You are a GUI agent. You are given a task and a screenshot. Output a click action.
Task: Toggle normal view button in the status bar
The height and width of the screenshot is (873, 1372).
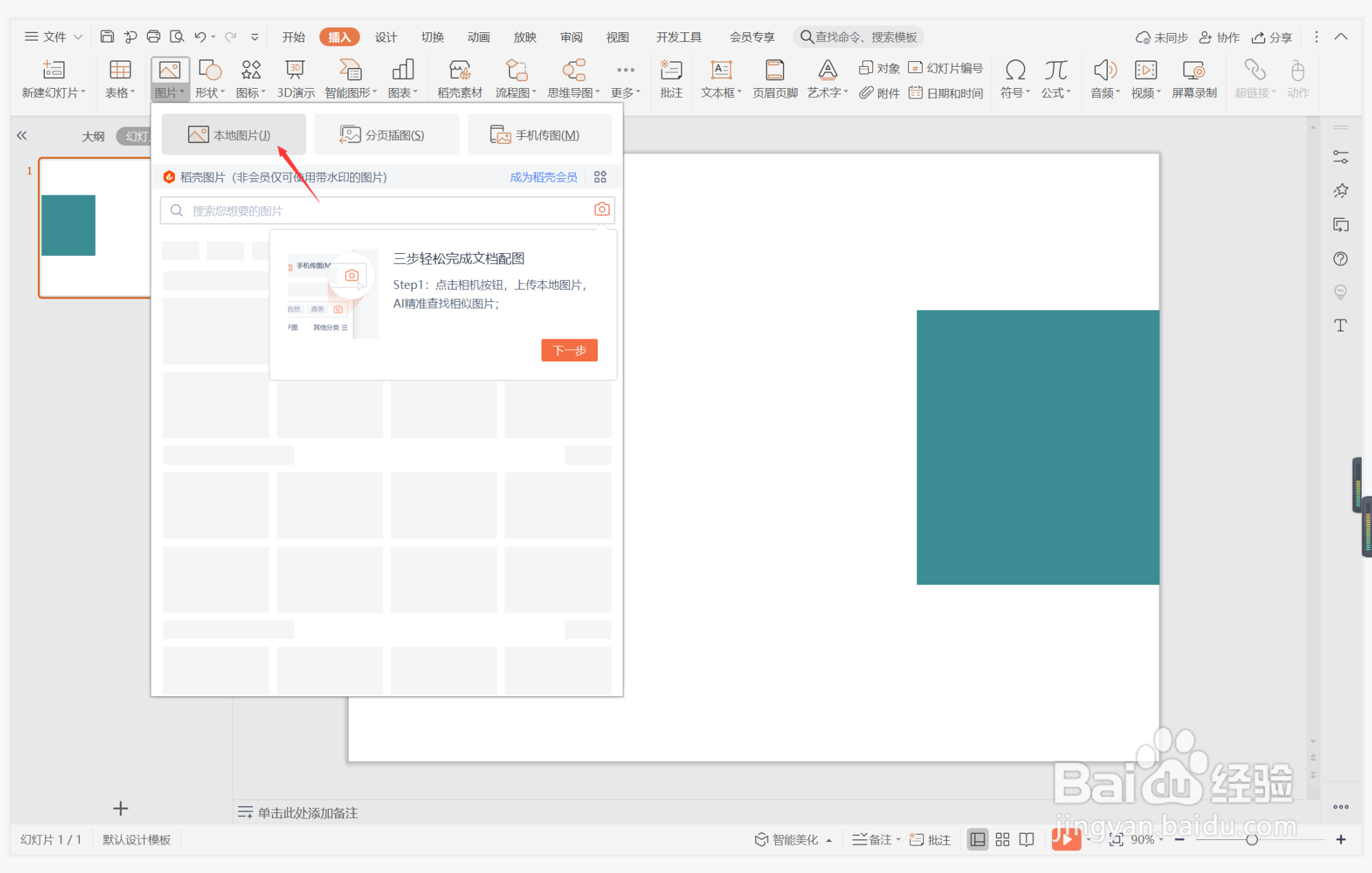977,839
